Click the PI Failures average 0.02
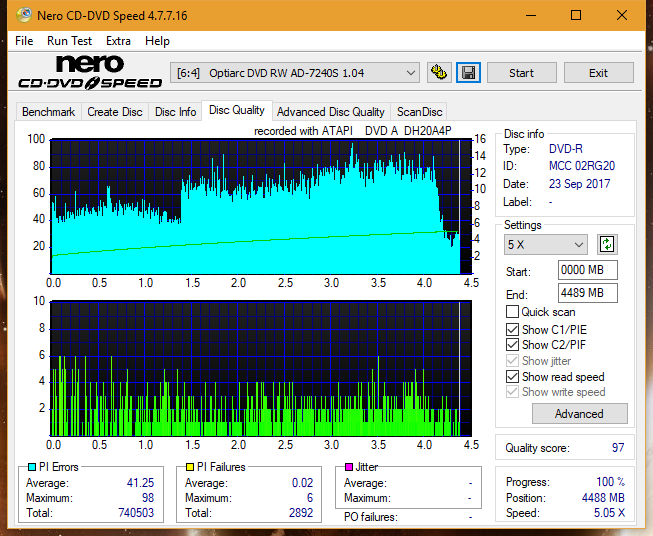Image resolution: width=653 pixels, height=536 pixels. coord(302,483)
